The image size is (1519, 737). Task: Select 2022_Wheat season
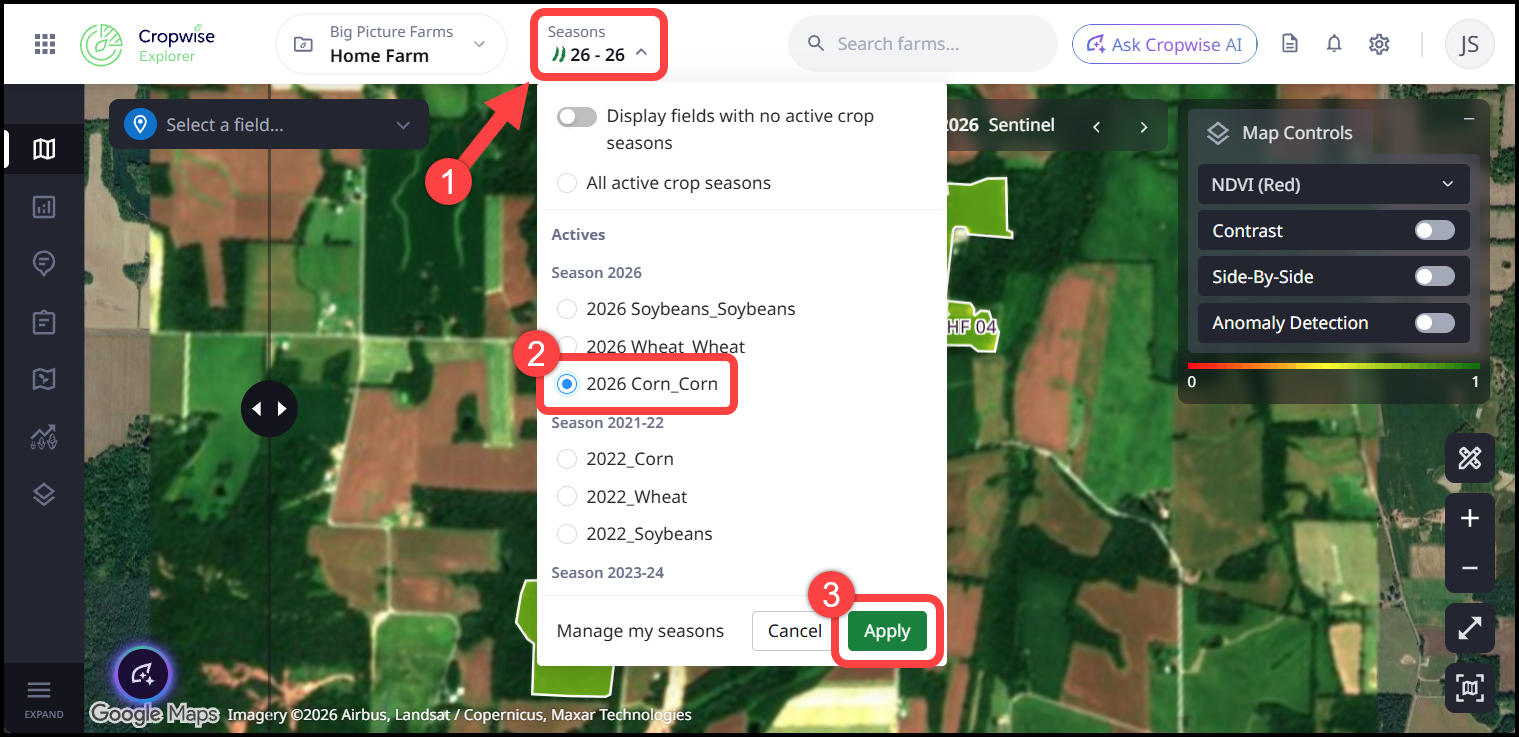pos(567,497)
